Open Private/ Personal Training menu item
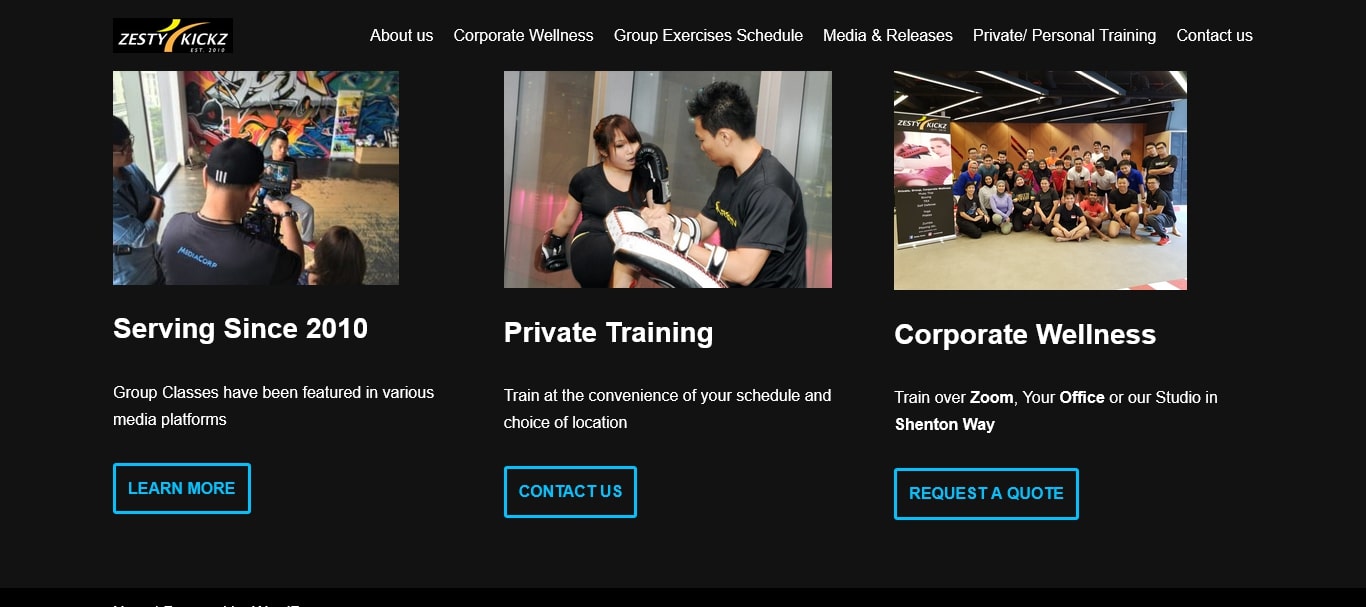This screenshot has width=1366, height=607. click(1064, 35)
